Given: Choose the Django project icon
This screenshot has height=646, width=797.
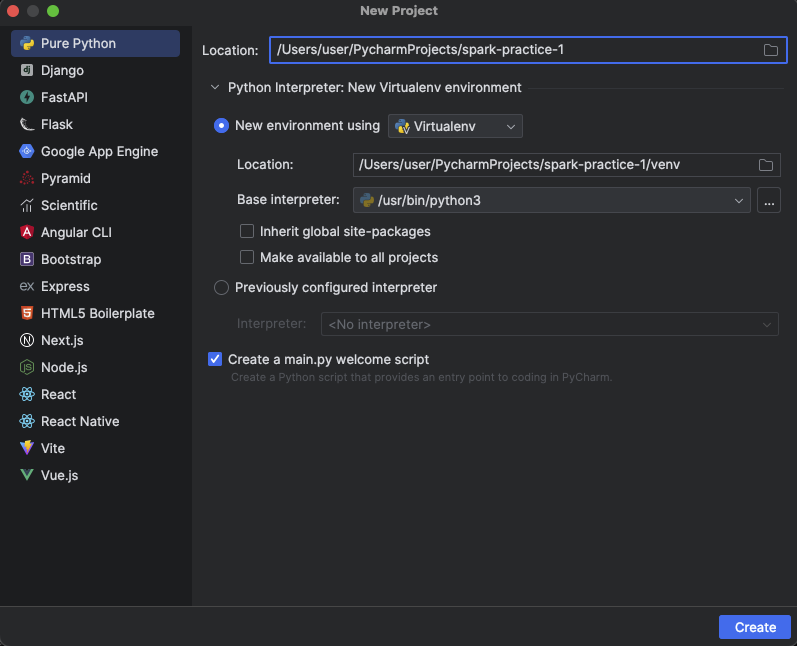Looking at the screenshot, I should 26,70.
